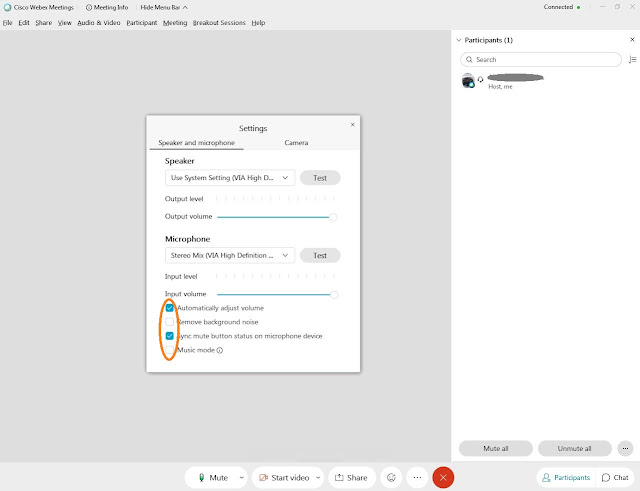
Task: Select the Speaker and microphone tab
Action: tap(196, 143)
